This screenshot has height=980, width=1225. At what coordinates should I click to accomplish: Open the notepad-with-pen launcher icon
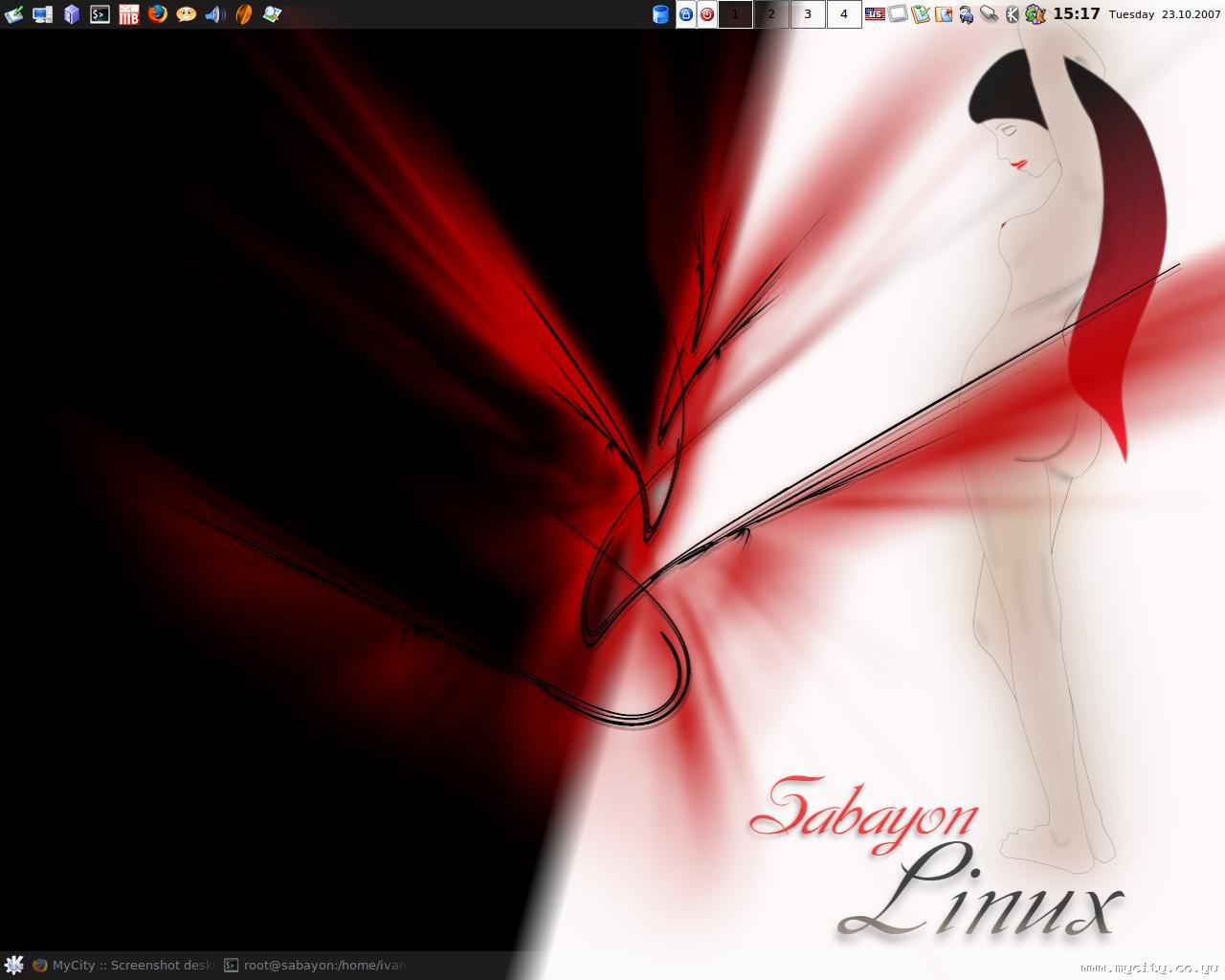point(13,14)
